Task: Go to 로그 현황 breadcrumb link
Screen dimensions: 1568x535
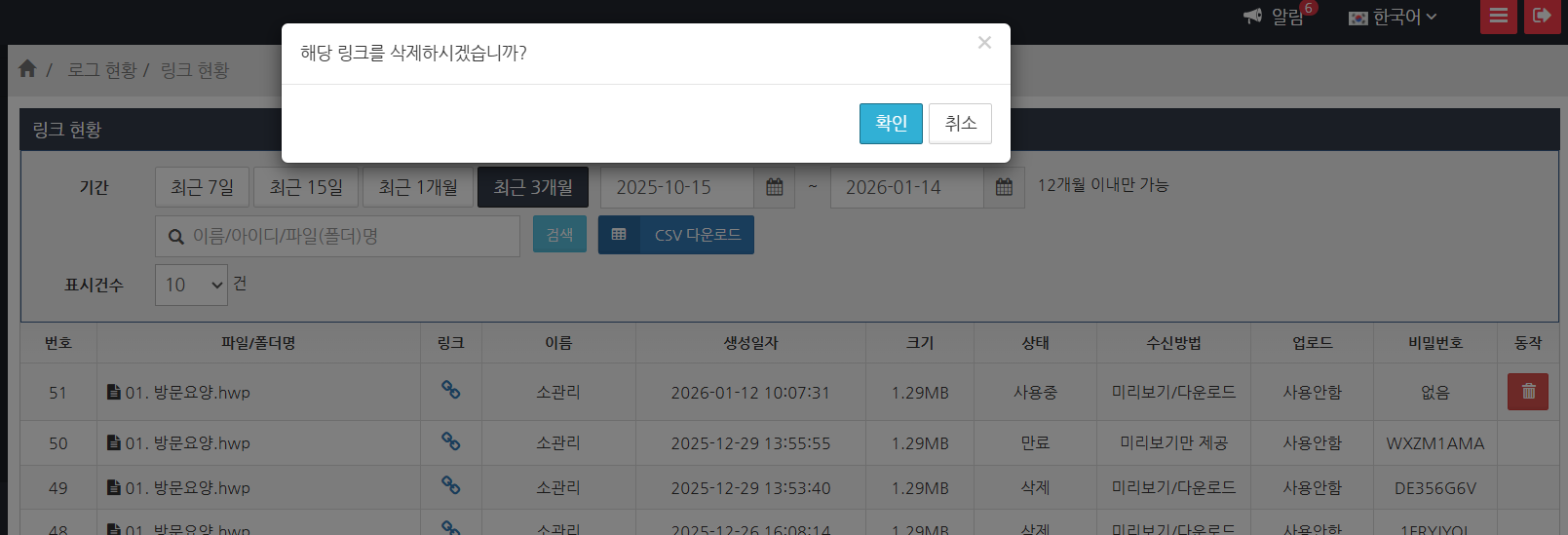Action: click(x=102, y=70)
